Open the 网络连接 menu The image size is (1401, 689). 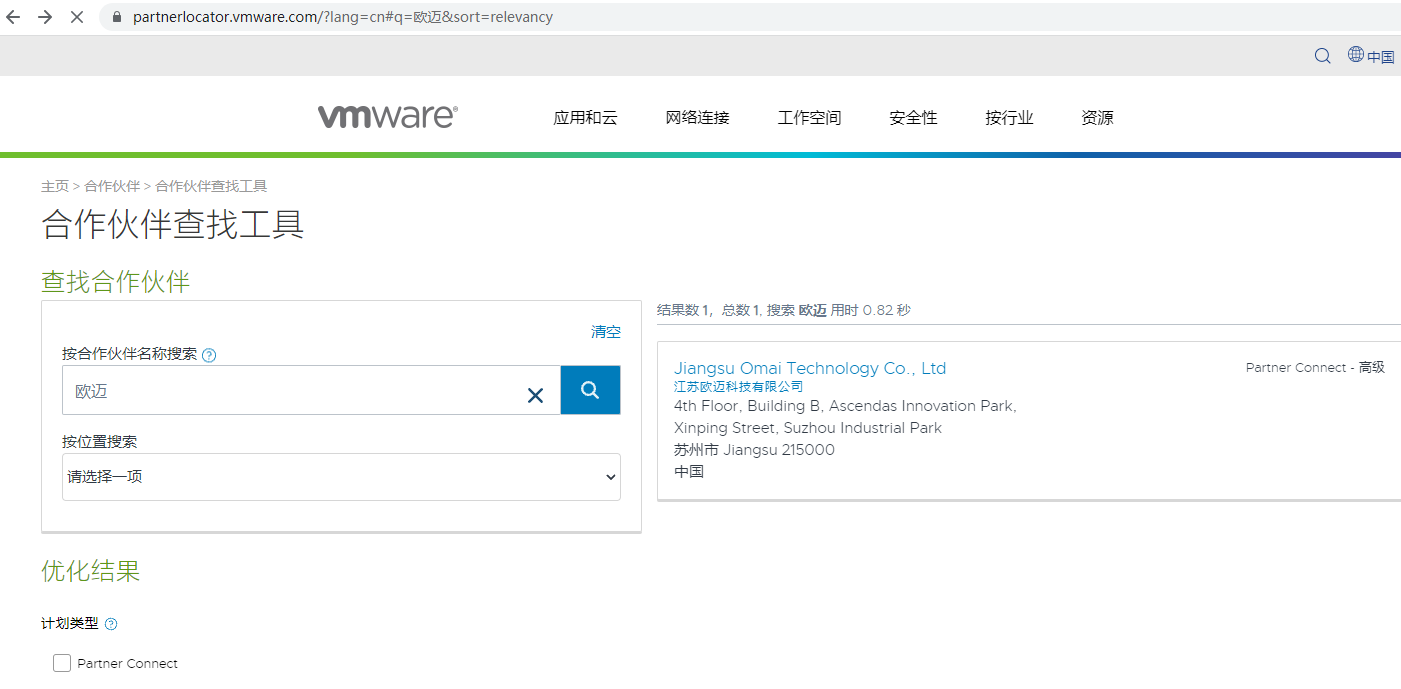click(x=697, y=118)
